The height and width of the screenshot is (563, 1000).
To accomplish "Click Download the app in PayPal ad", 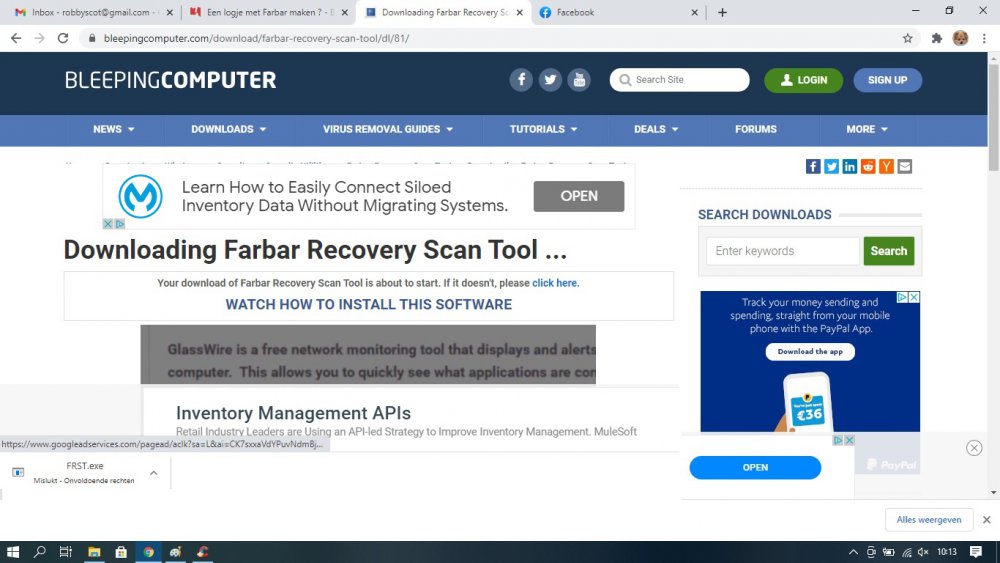I will pos(810,351).
